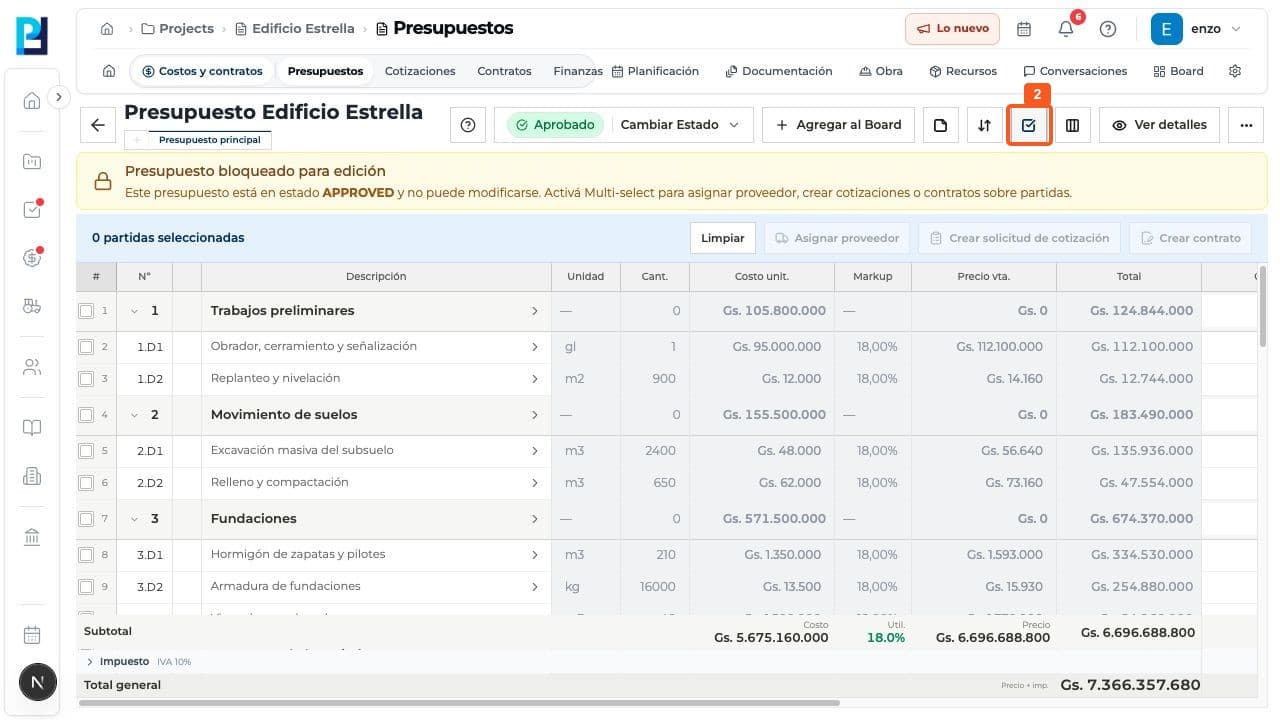Viewport: 1280px width, 720px height.
Task: Open the dollar coin icon in the sidebar
Action: pos(32,258)
